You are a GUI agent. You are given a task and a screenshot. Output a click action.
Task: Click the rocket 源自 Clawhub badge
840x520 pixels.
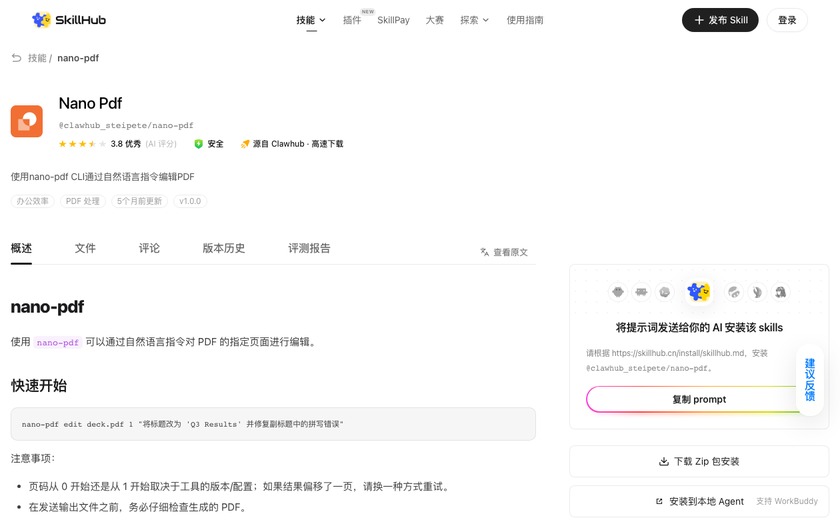pos(292,144)
